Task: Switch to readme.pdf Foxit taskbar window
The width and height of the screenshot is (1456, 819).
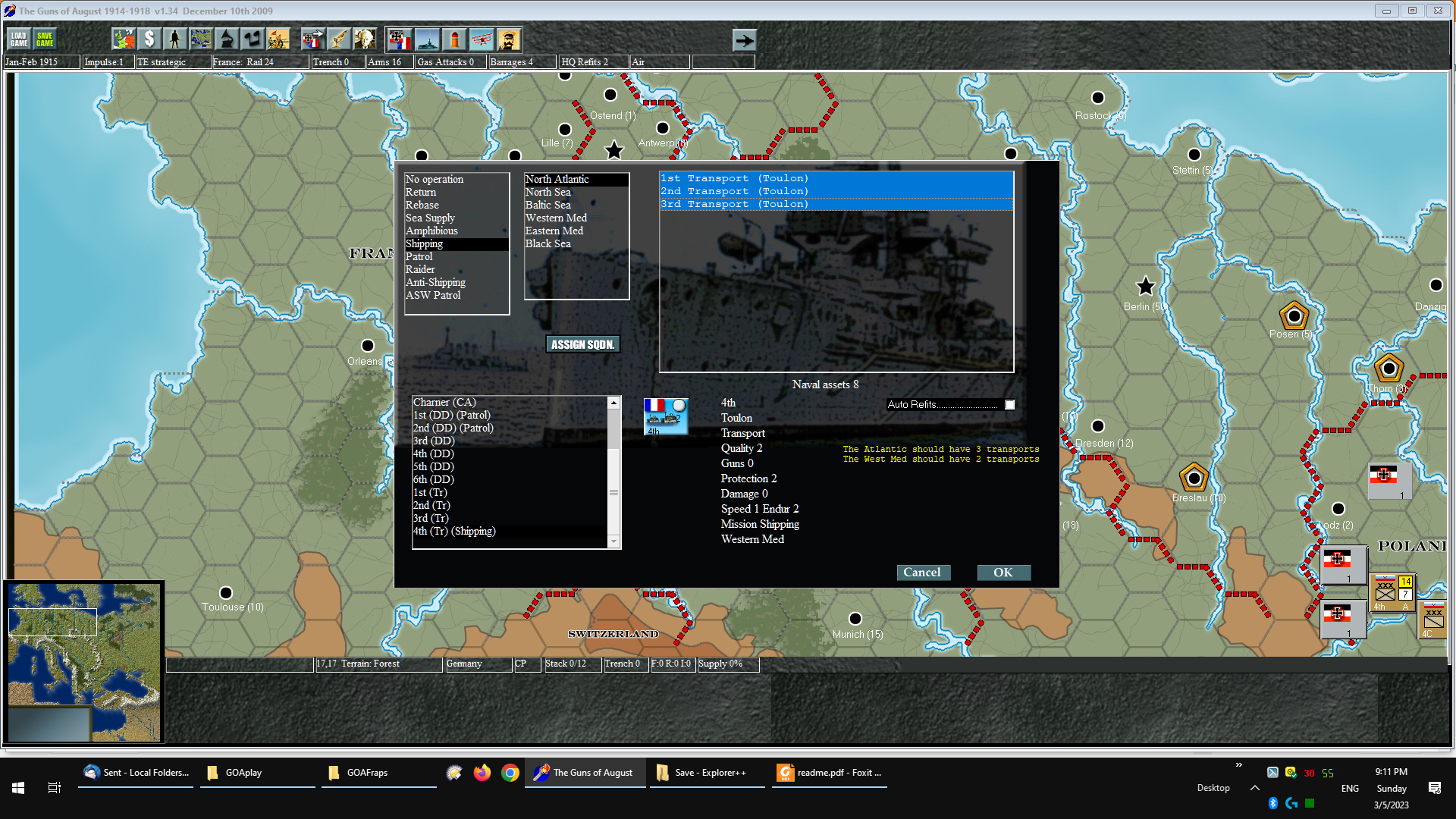Action: pos(830,773)
